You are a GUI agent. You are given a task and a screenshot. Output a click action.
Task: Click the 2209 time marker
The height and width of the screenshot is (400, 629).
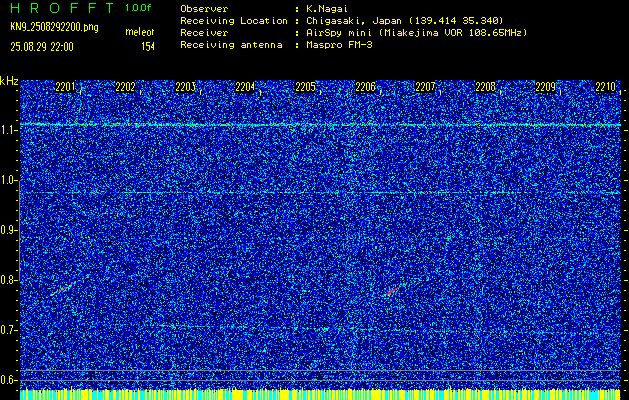point(545,87)
